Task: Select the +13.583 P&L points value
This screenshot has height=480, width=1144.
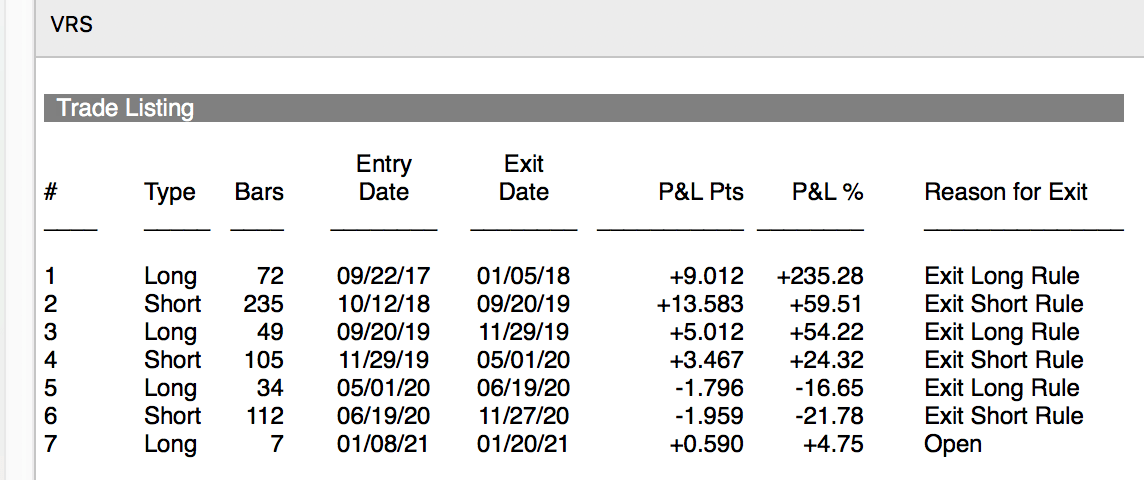Action: [700, 303]
